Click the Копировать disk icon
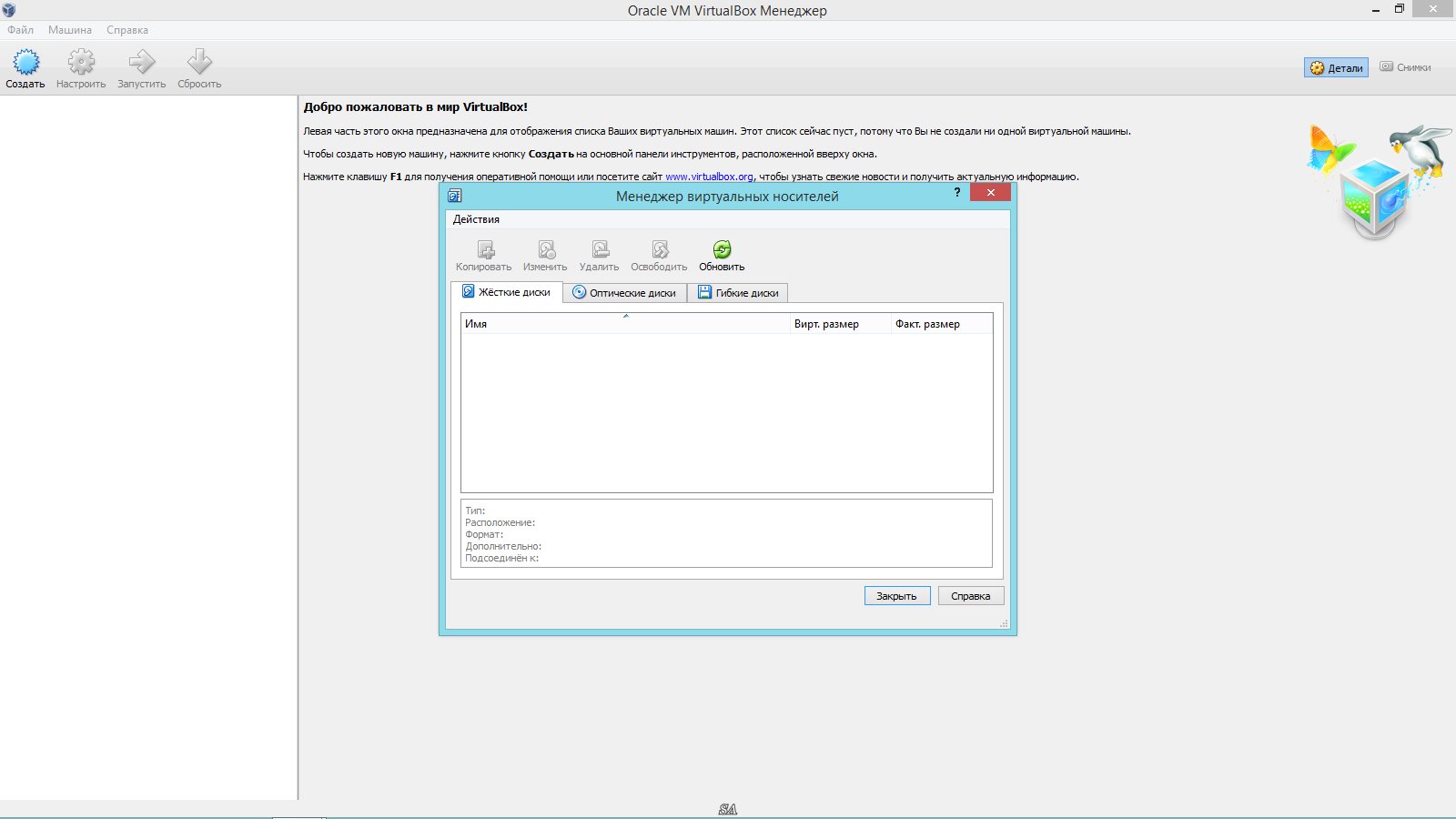The width and height of the screenshot is (1456, 819). [x=486, y=249]
